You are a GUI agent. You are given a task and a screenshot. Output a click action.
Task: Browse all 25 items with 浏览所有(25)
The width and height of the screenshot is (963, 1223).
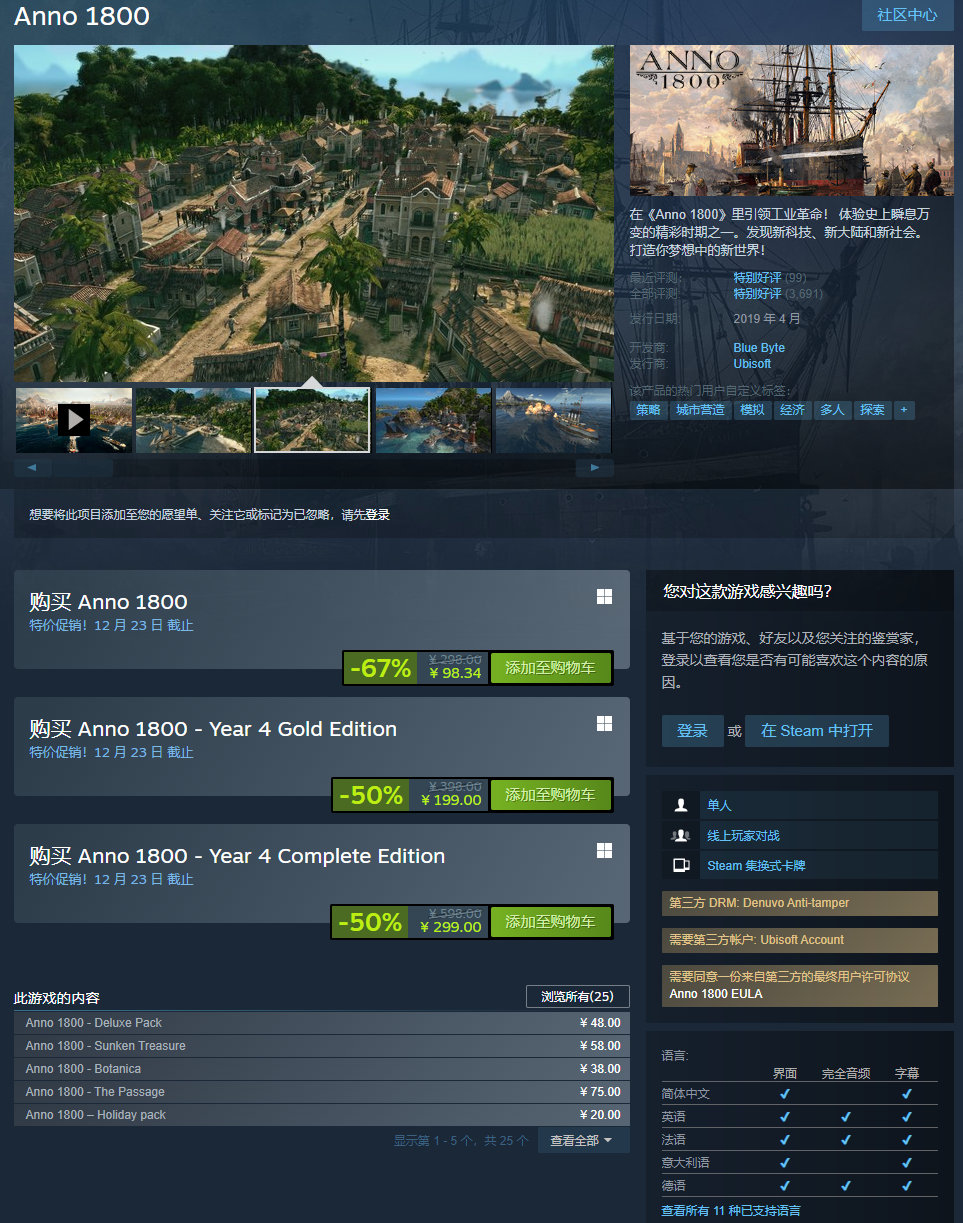pyautogui.click(x=578, y=996)
